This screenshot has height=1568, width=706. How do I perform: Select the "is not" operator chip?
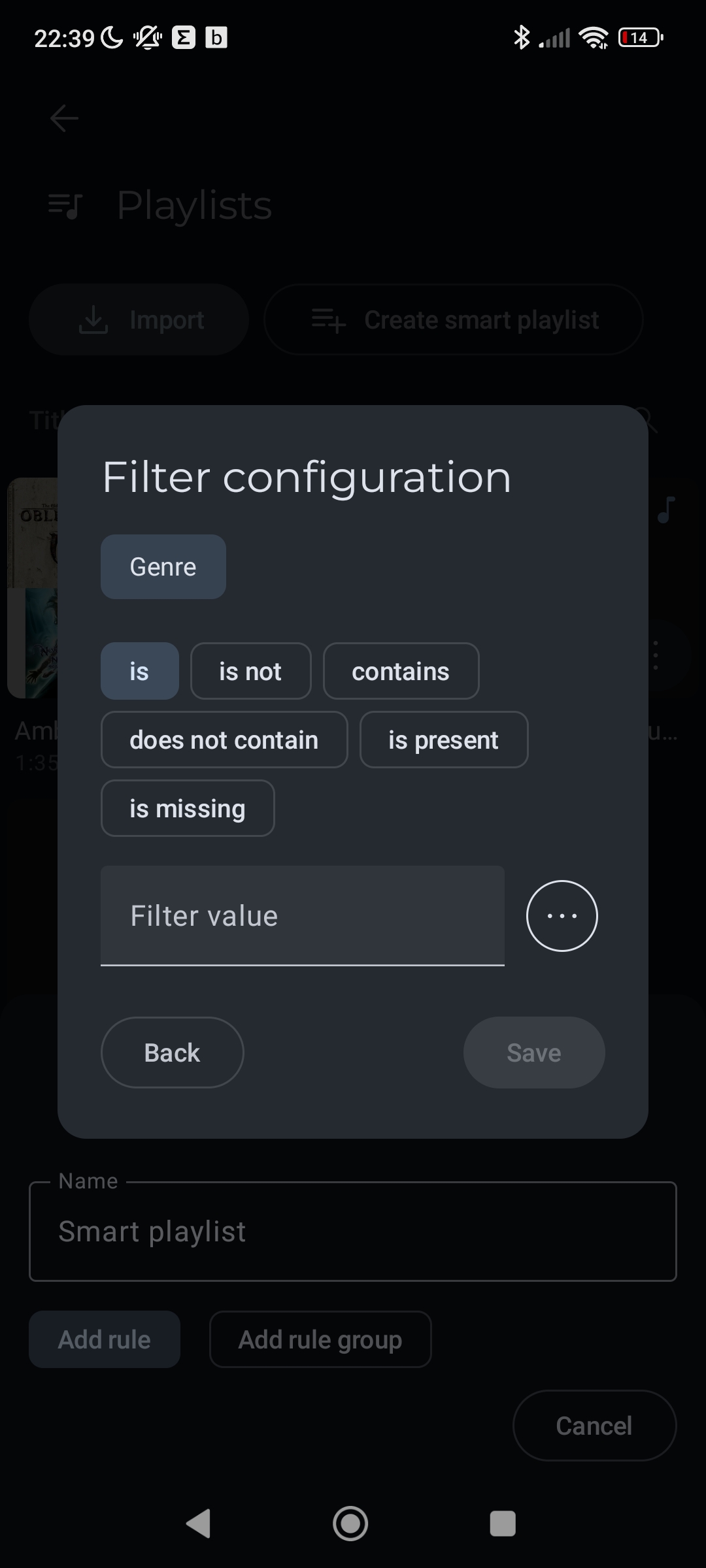pos(250,672)
